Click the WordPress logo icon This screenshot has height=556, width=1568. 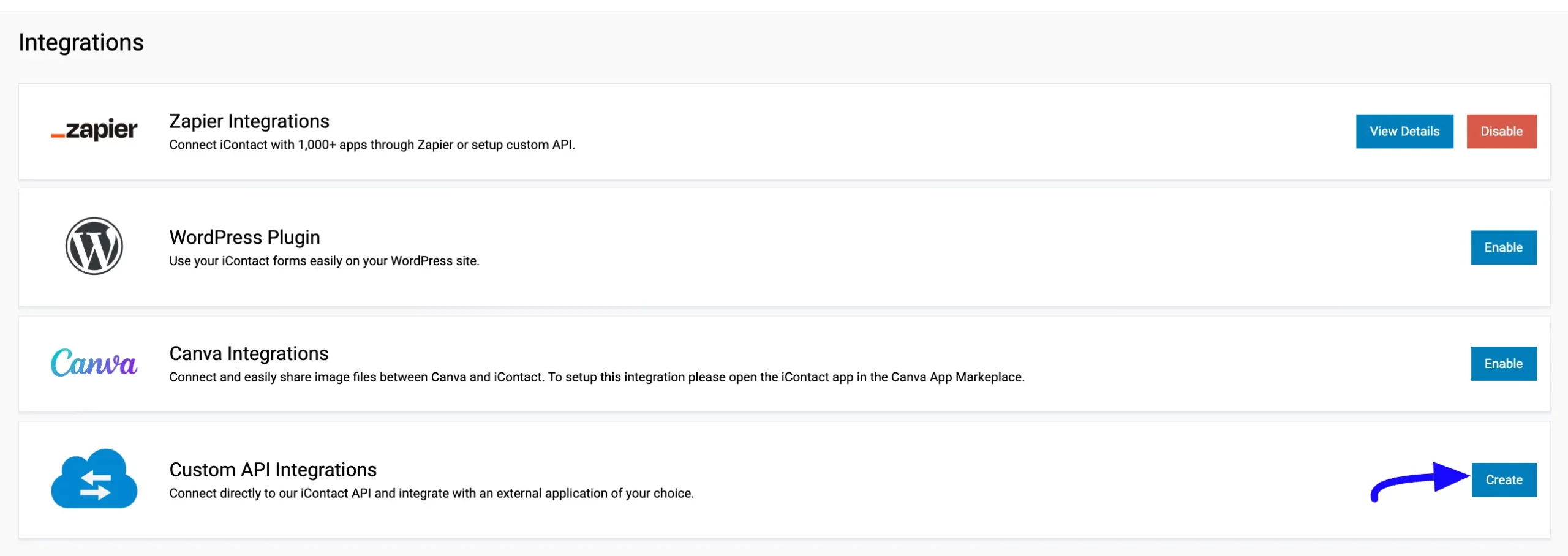(94, 246)
